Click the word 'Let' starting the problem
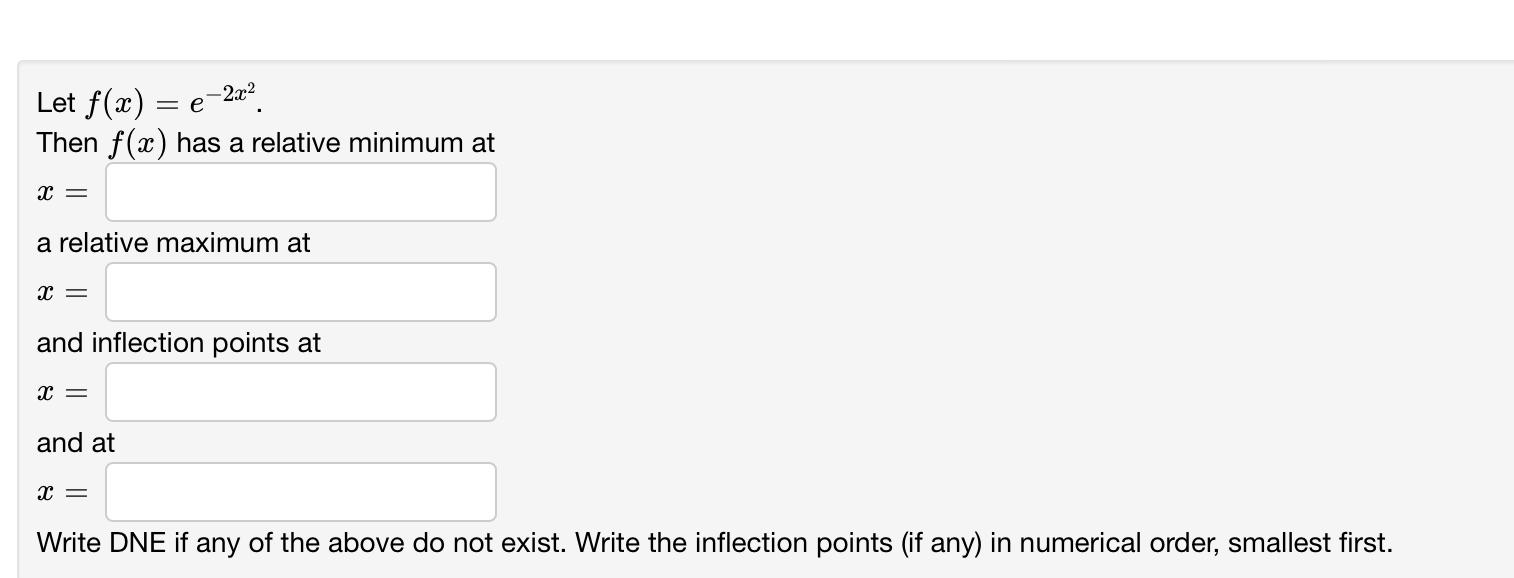This screenshot has width=1514, height=578. [57, 101]
